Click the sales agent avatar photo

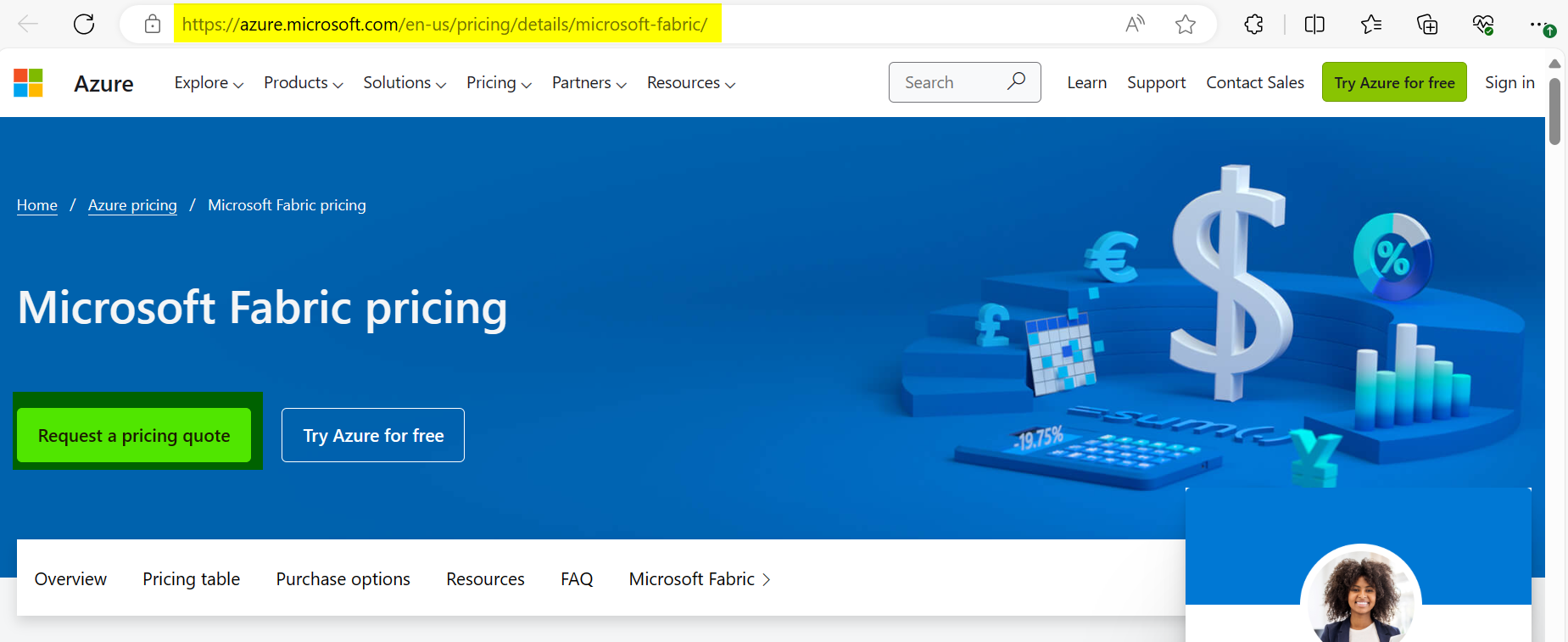1360,594
